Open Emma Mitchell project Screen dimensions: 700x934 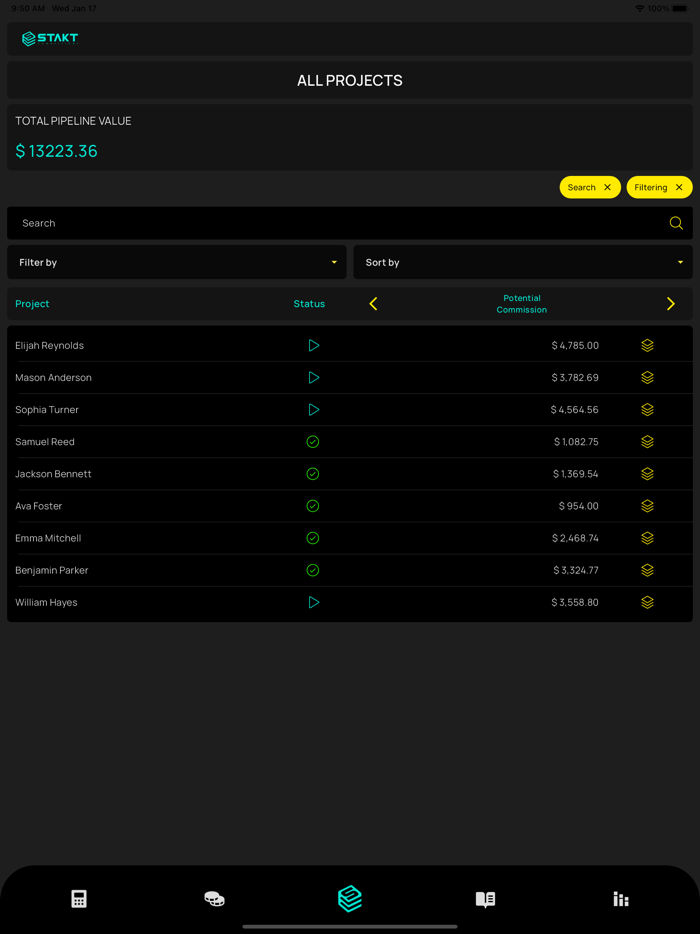48,538
